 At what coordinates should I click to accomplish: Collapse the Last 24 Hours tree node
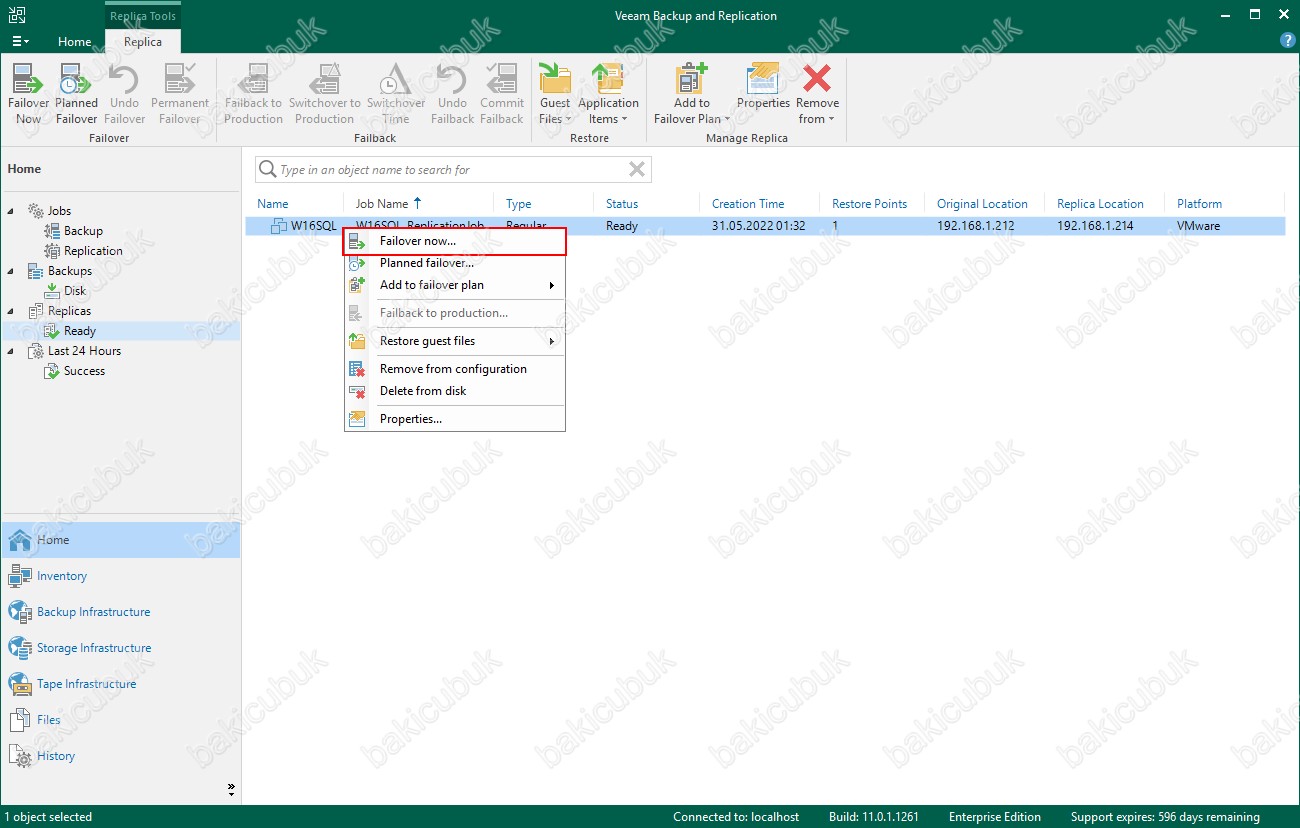point(11,351)
